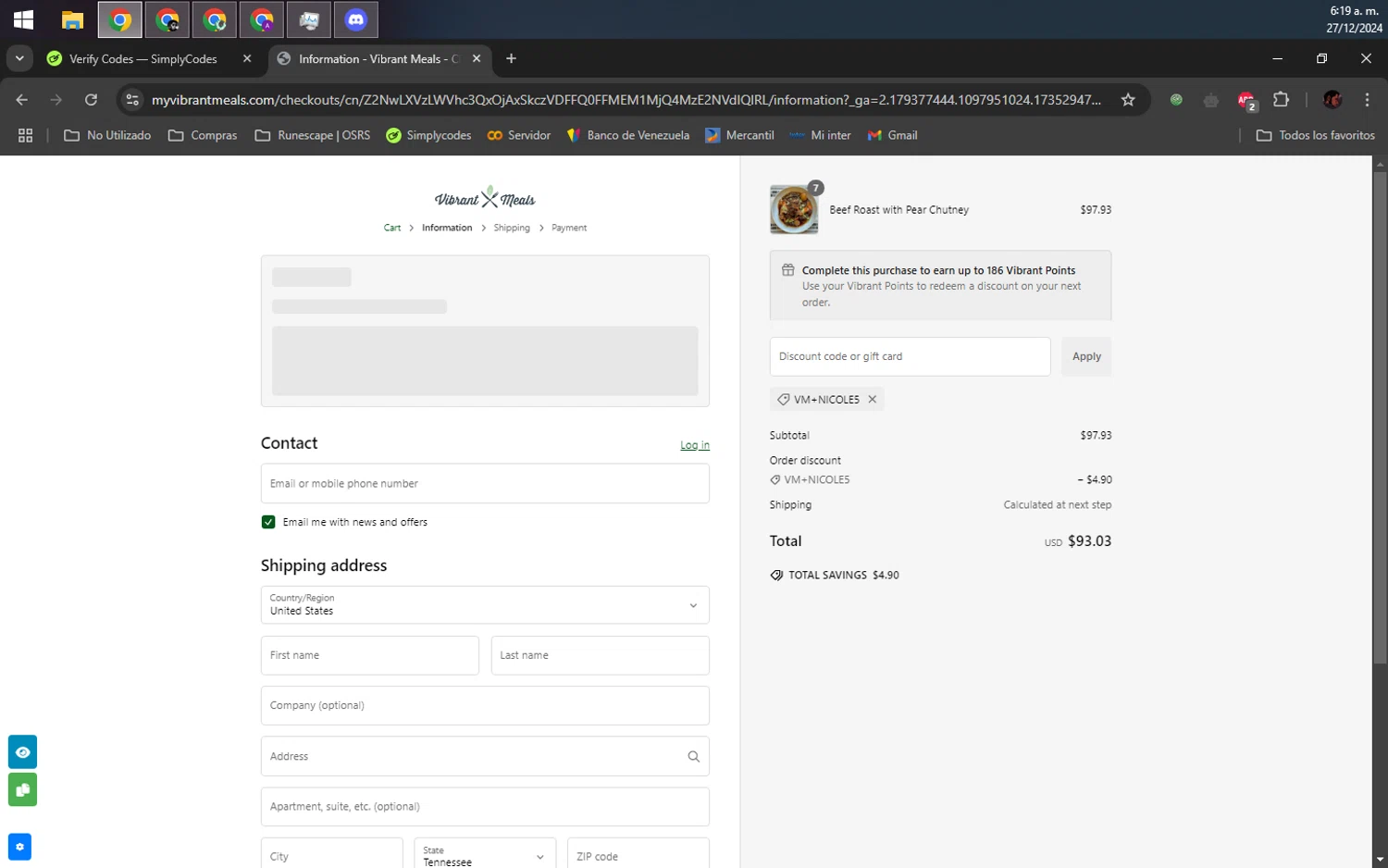This screenshot has height=868, width=1388.
Task: Apply the discount code
Action: [1086, 356]
